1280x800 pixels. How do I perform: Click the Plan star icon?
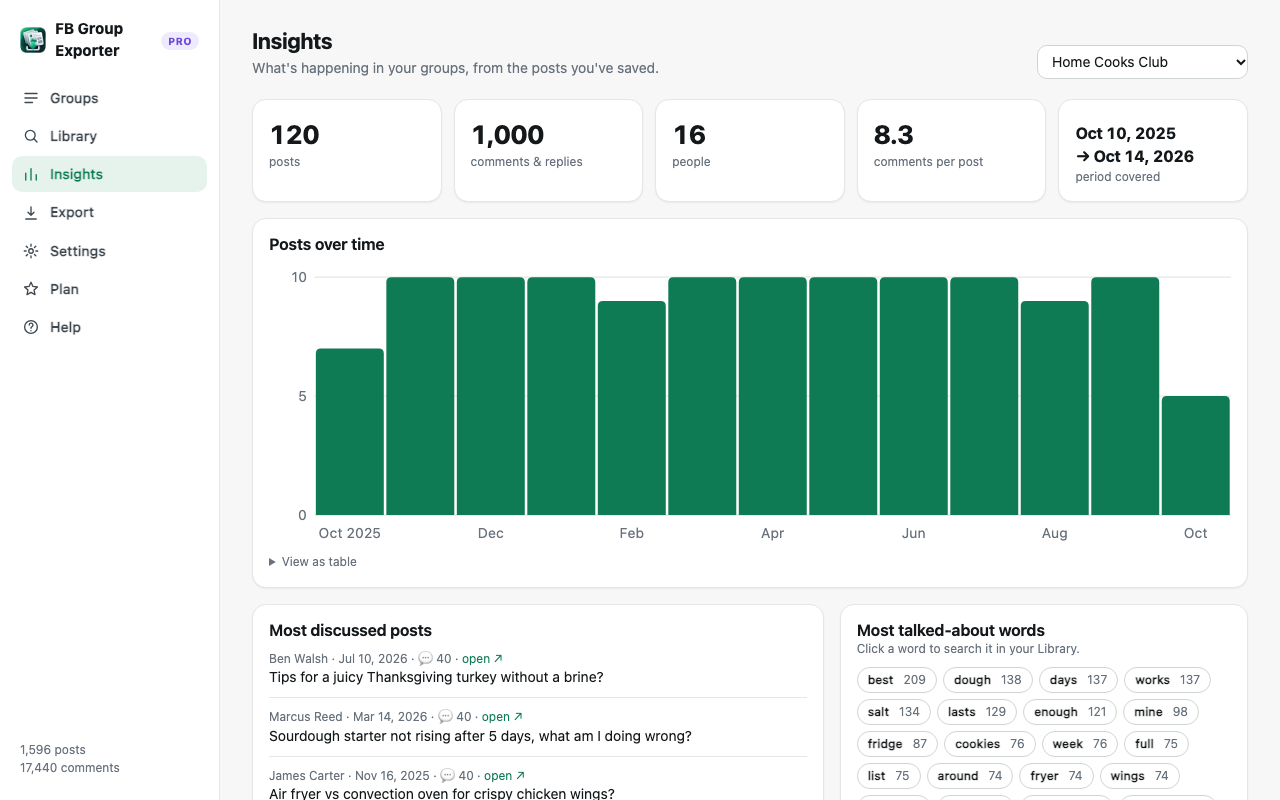tap(31, 289)
